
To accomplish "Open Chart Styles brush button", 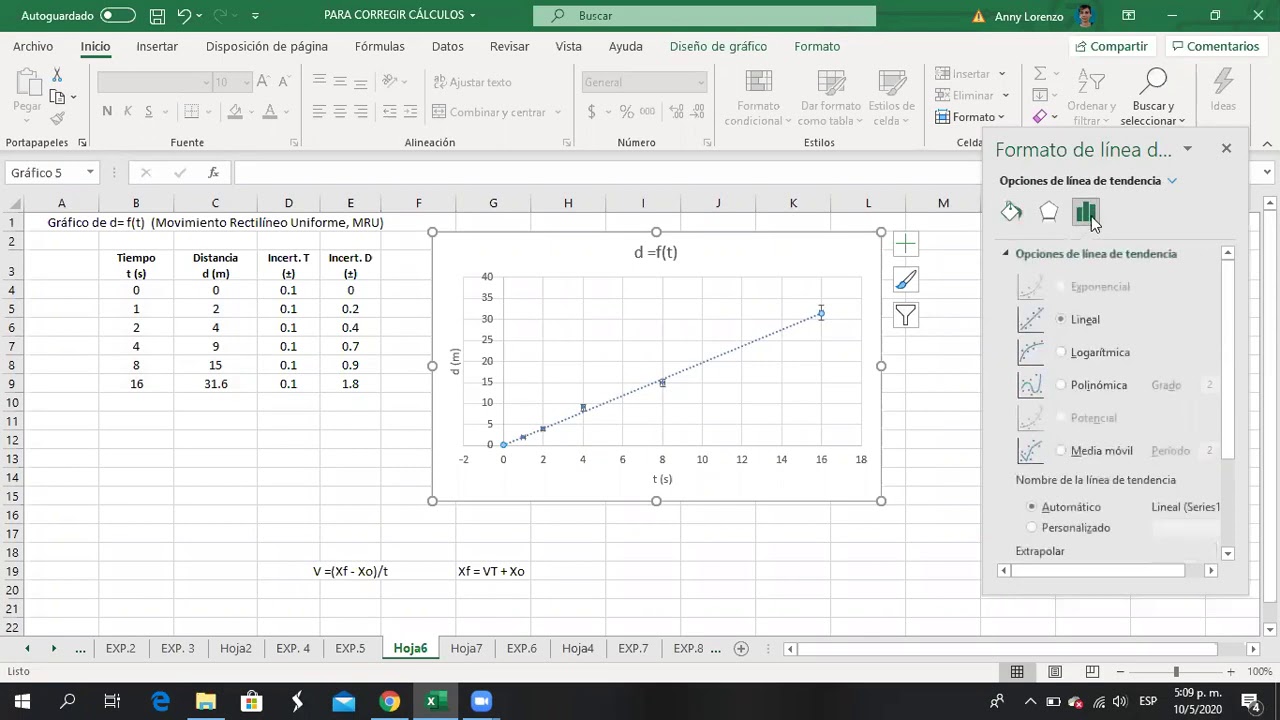I will [905, 280].
